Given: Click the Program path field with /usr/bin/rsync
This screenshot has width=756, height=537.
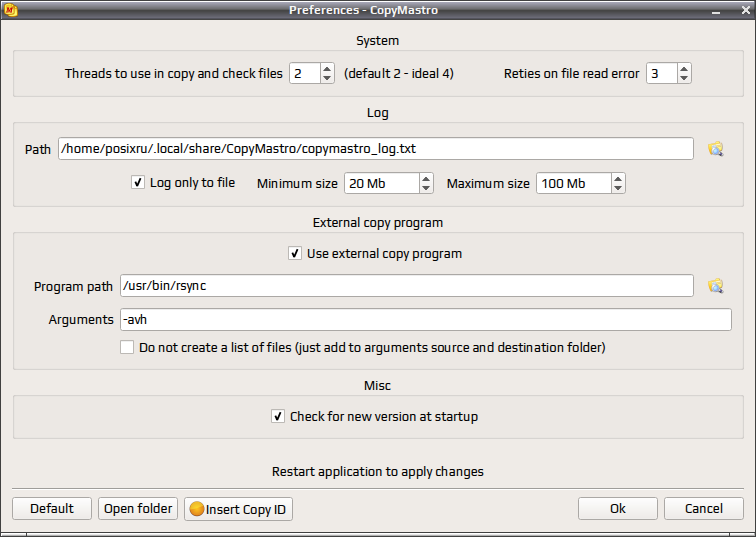Looking at the screenshot, I should [406, 285].
